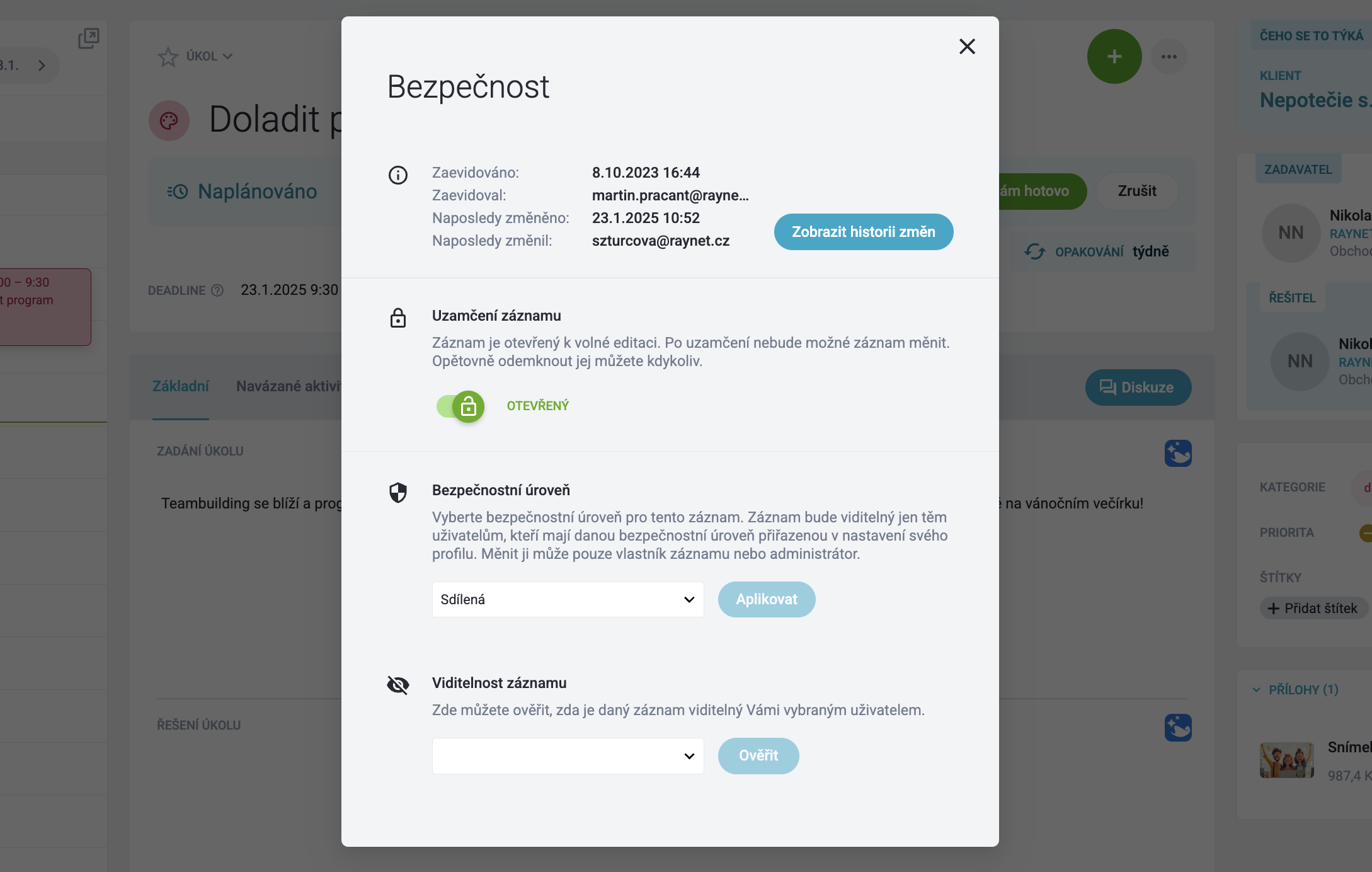Click the Ověřit button
The image size is (1372, 872).
[x=758, y=755]
